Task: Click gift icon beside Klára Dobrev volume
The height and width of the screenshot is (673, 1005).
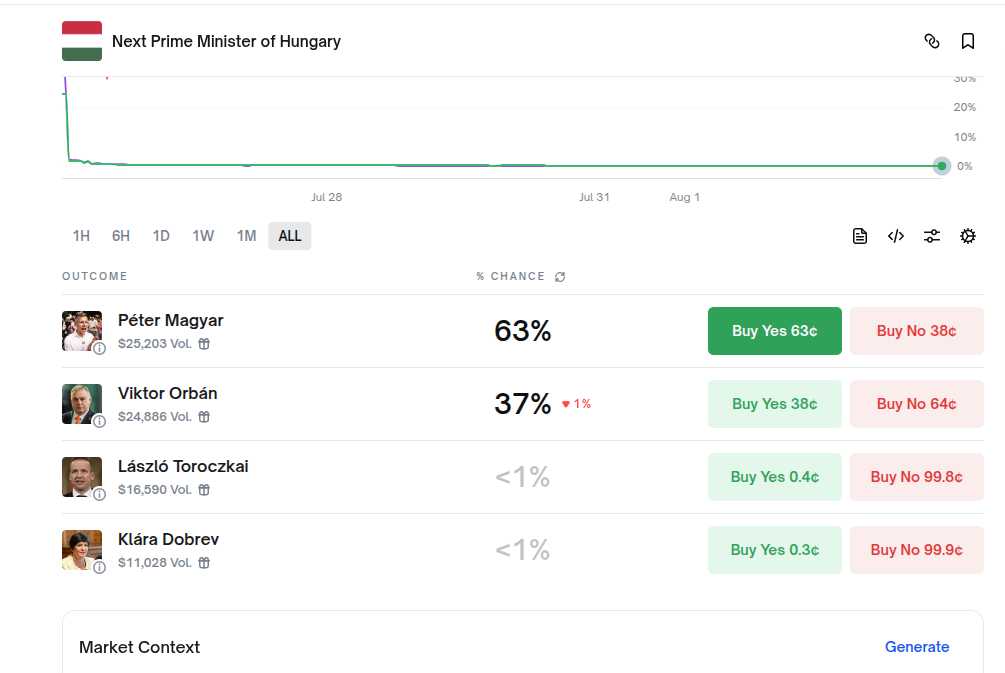Action: click(204, 563)
